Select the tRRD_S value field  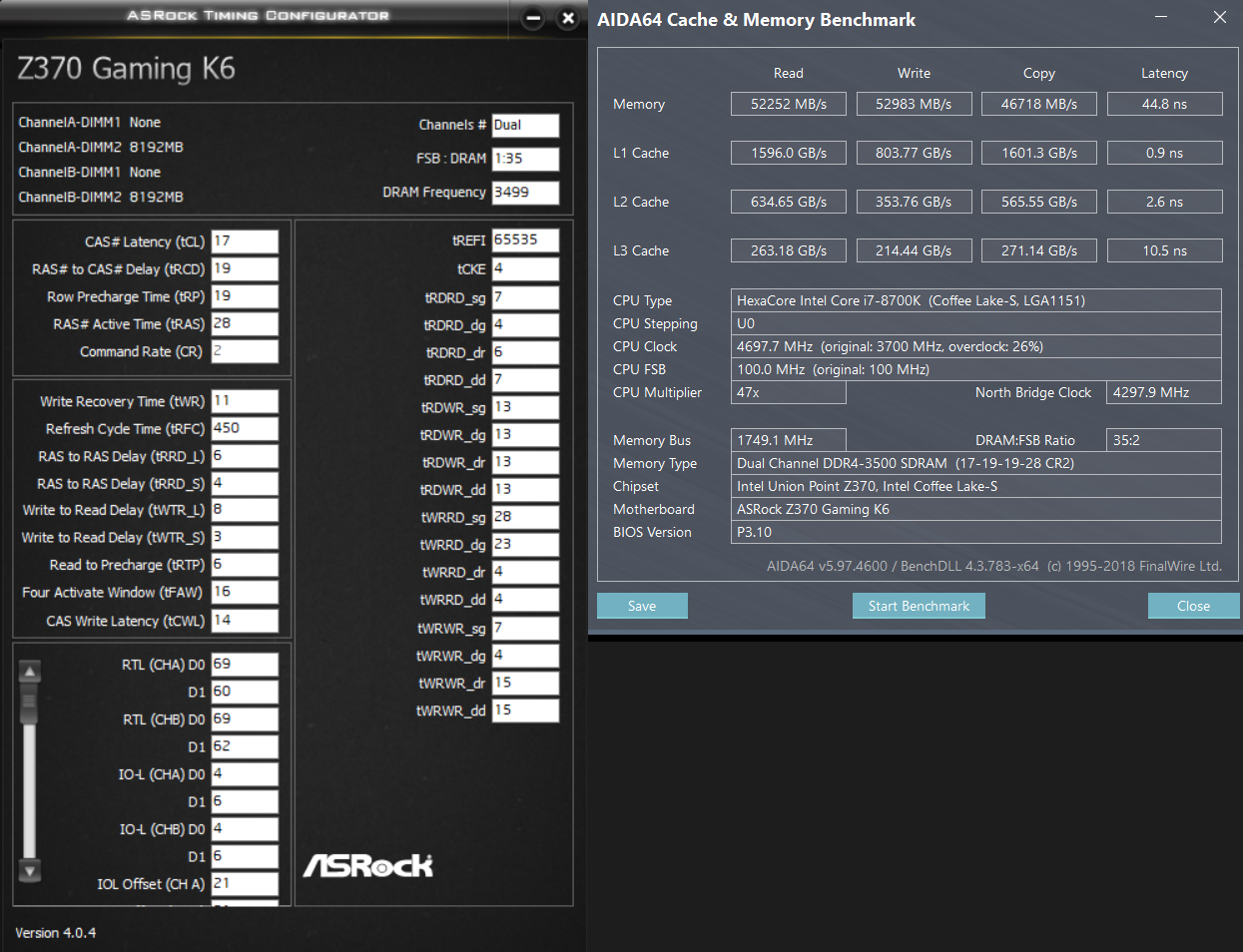(245, 483)
